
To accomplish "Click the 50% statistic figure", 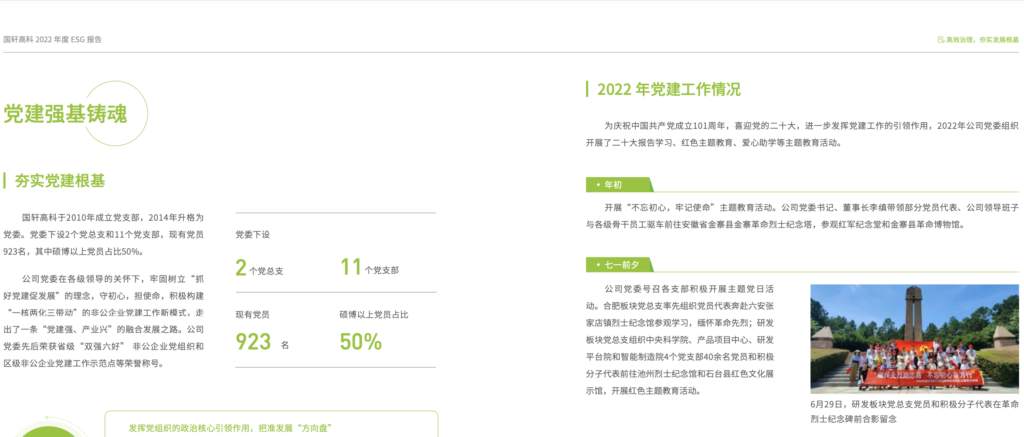I will pos(361,342).
